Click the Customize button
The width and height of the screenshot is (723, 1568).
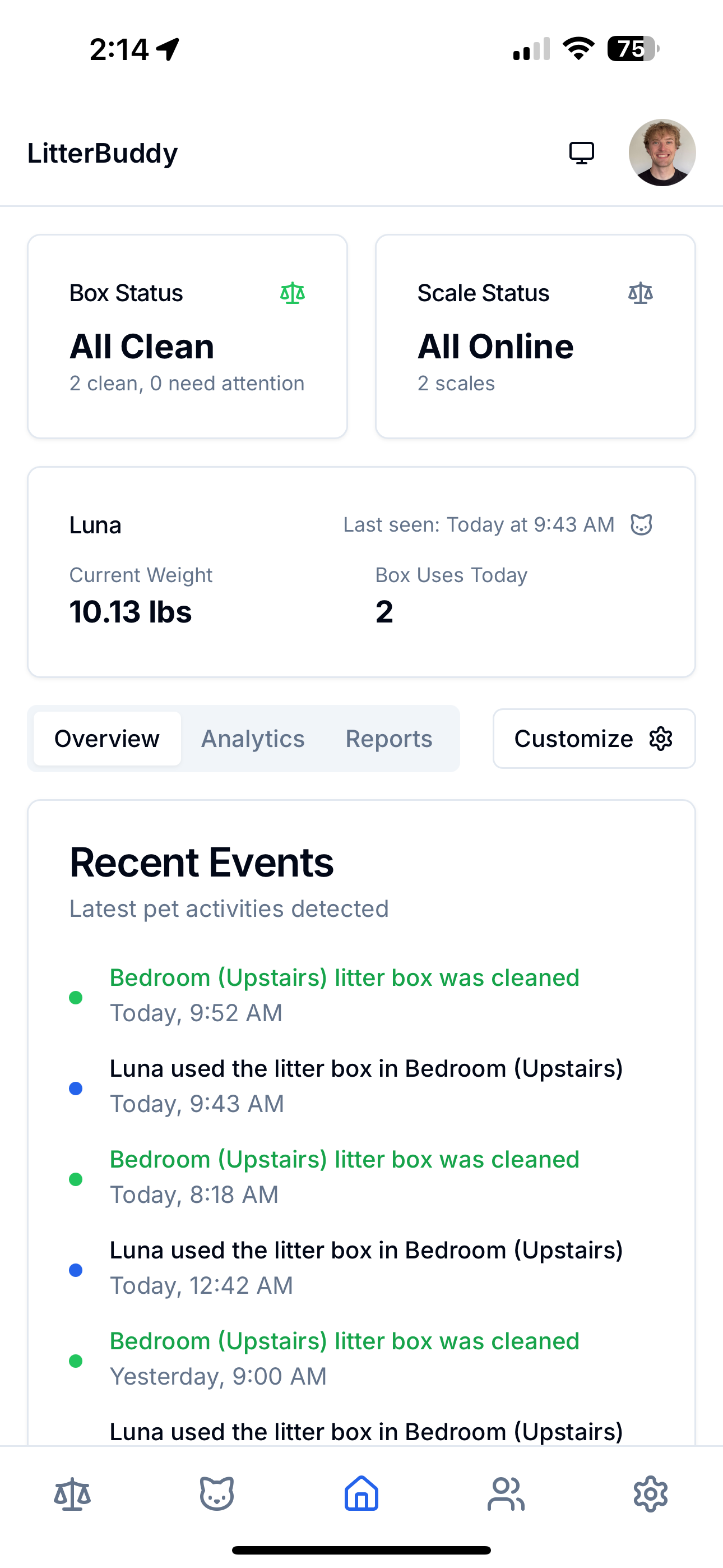coord(594,739)
